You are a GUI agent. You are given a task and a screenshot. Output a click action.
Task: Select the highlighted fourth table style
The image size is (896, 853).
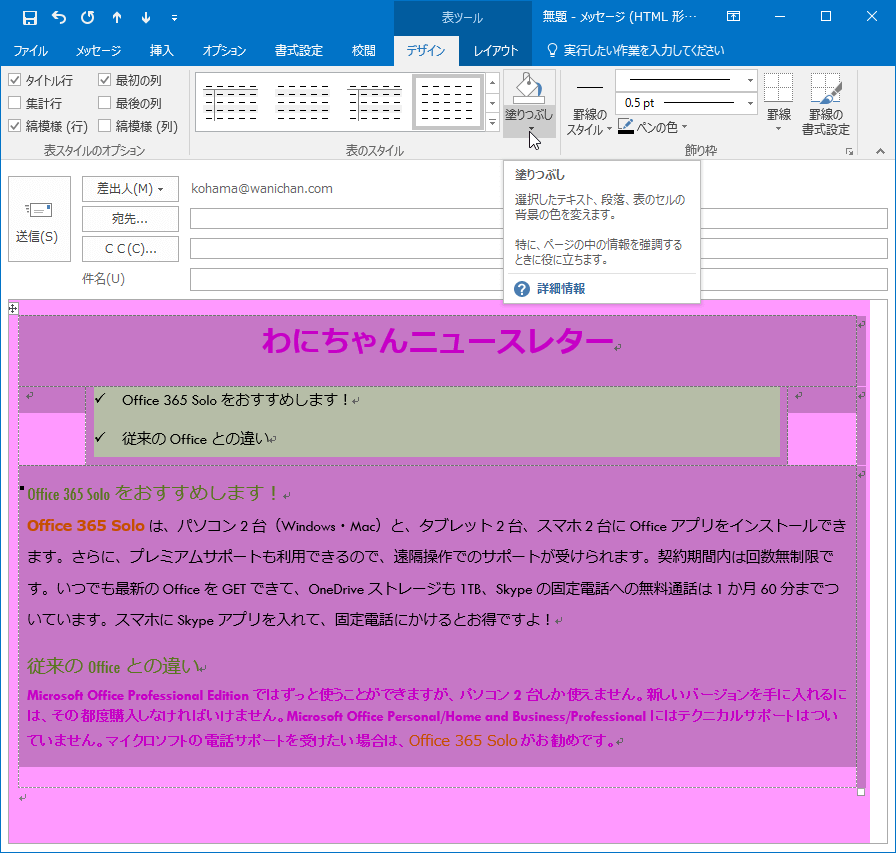point(447,102)
